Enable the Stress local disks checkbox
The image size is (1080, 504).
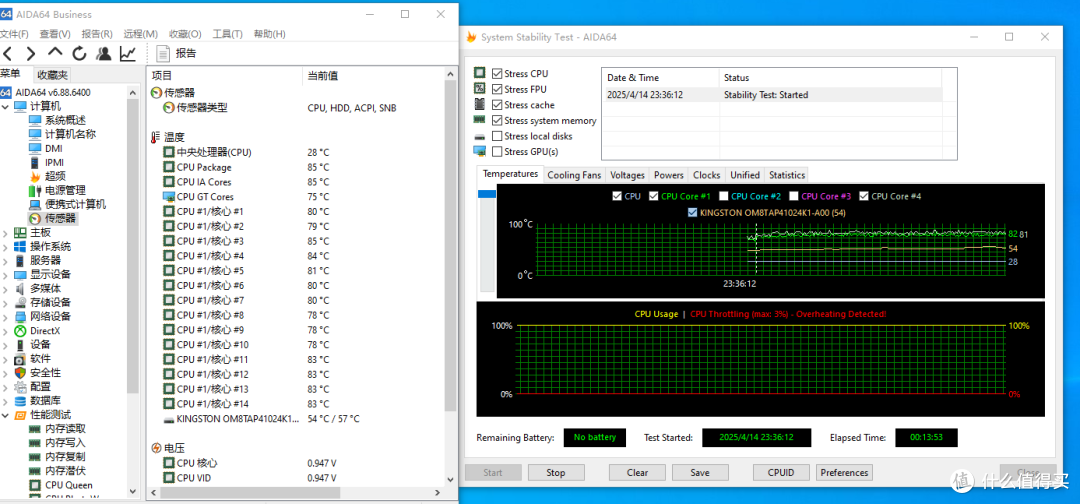tap(497, 136)
